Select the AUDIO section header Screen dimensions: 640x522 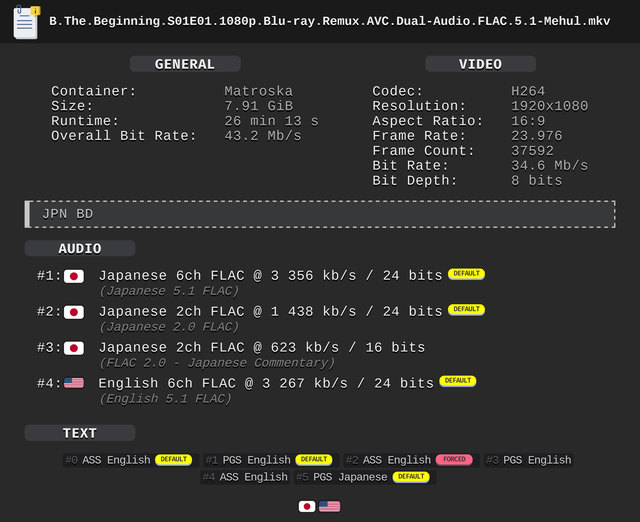(80, 248)
